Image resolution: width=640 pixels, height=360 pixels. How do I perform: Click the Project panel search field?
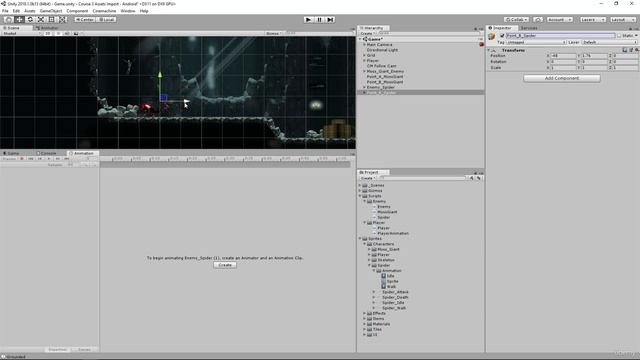(x=422, y=178)
